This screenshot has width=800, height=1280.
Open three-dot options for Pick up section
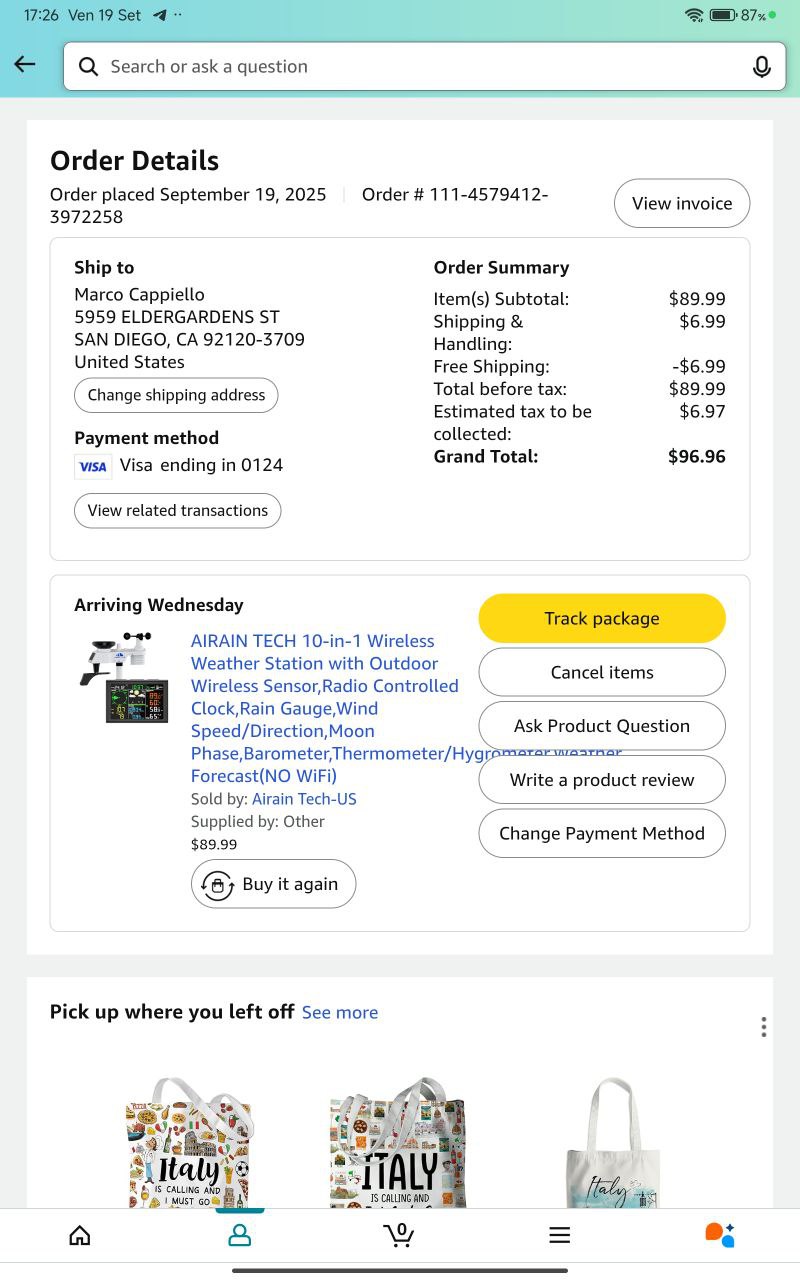(763, 1027)
